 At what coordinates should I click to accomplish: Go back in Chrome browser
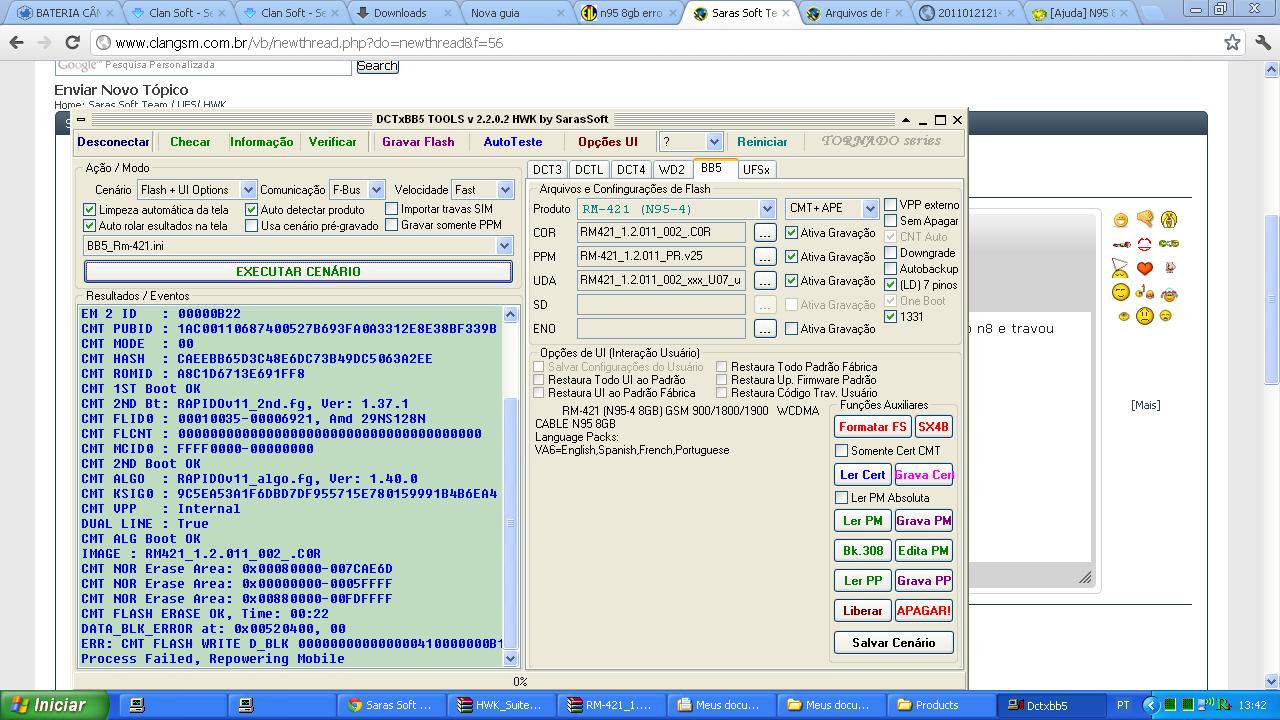[x=16, y=43]
